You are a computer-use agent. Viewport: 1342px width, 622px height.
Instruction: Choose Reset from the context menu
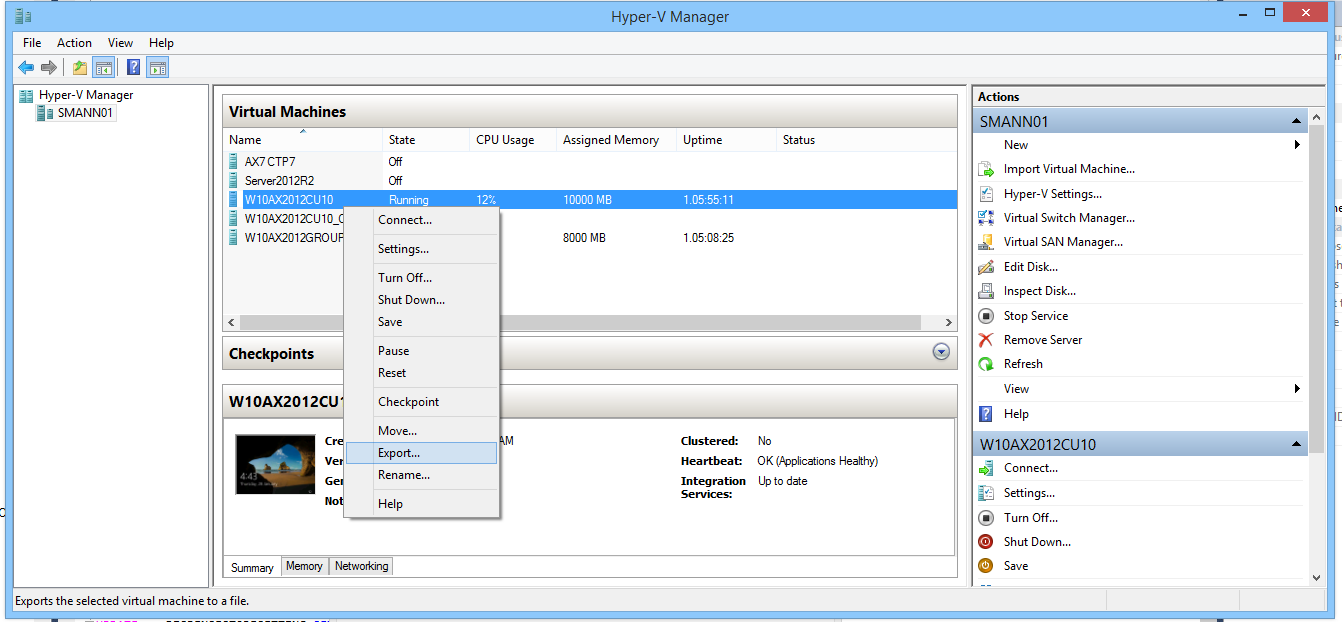coord(421,373)
